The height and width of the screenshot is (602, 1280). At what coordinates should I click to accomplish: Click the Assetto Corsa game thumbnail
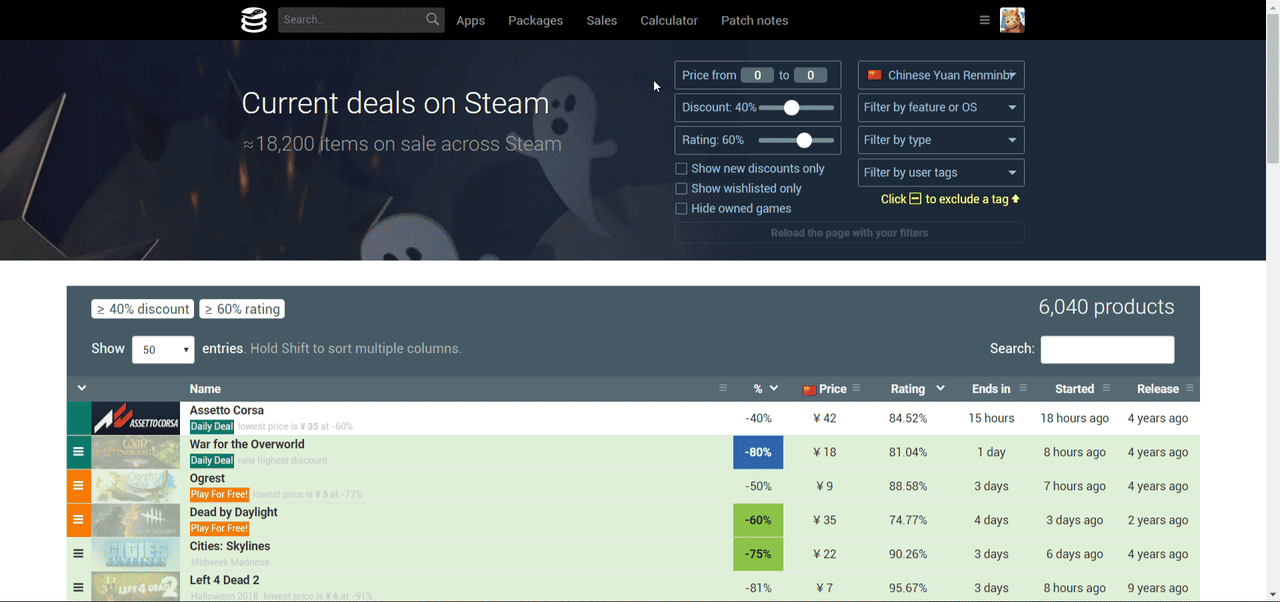(135, 418)
